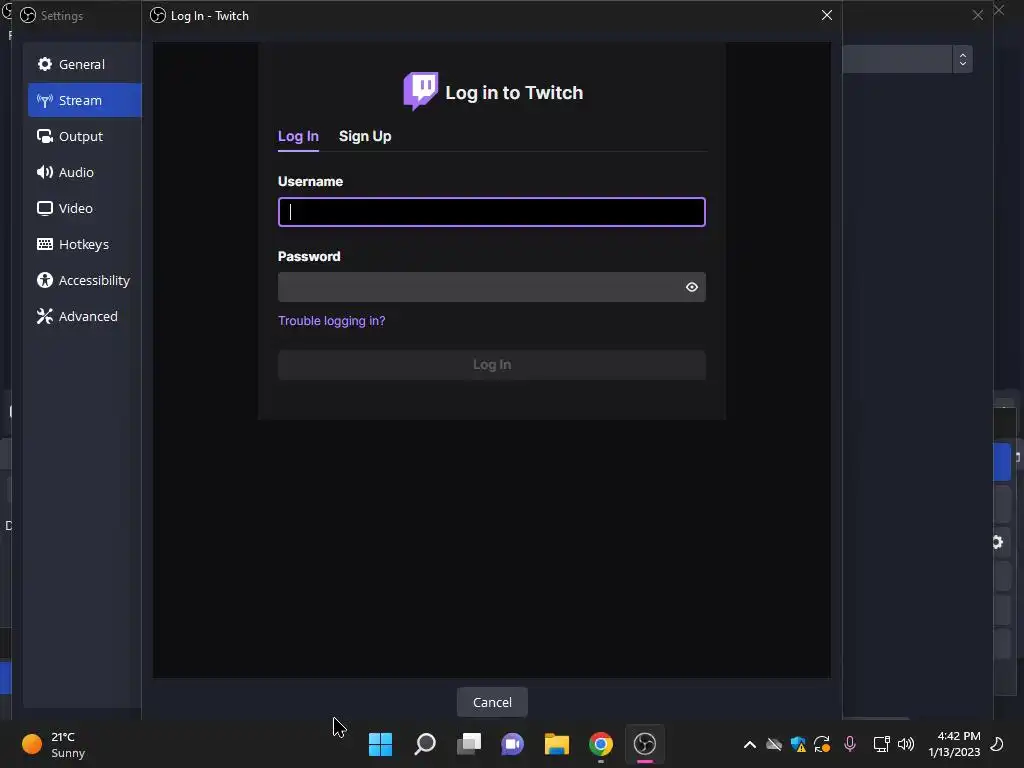This screenshot has width=1024, height=768.
Task: Click the Accessibility person icon in sidebar
Action: coord(44,280)
